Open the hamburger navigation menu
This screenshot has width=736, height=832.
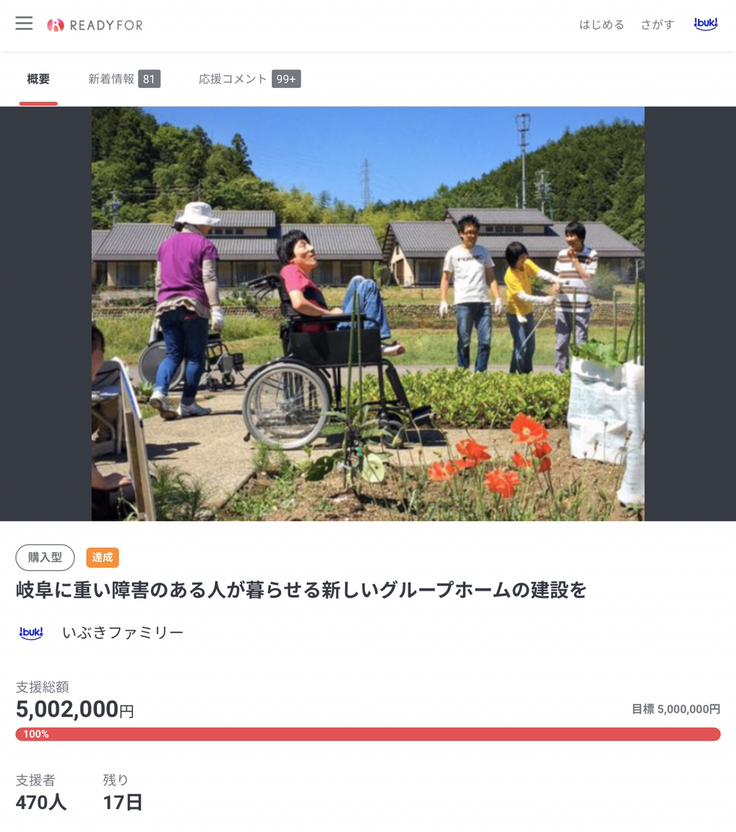click(x=24, y=23)
